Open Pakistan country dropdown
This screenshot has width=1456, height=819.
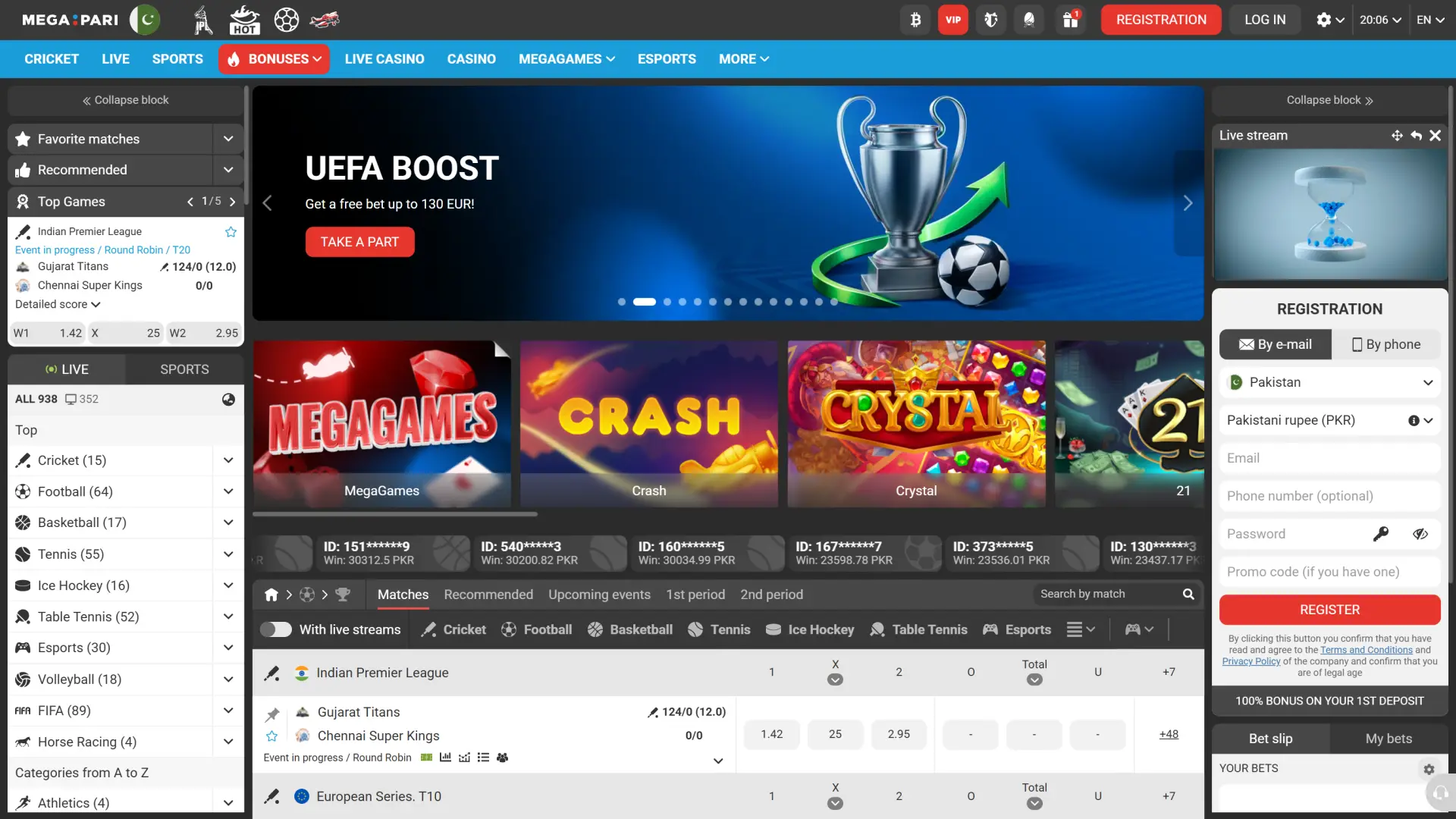point(1330,382)
